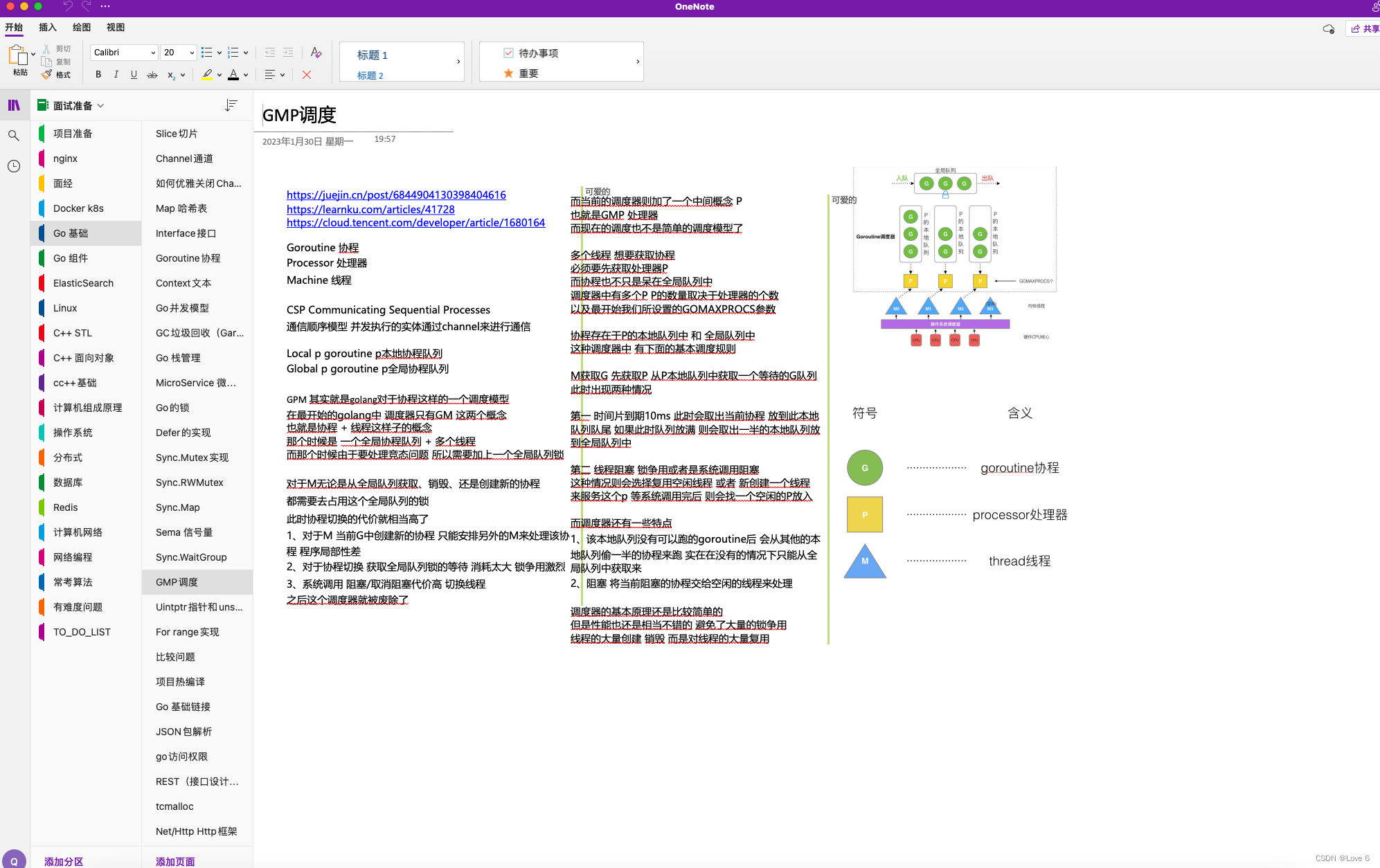Open recent notes clock icon
Screen dimensions: 1380x868
14,166
